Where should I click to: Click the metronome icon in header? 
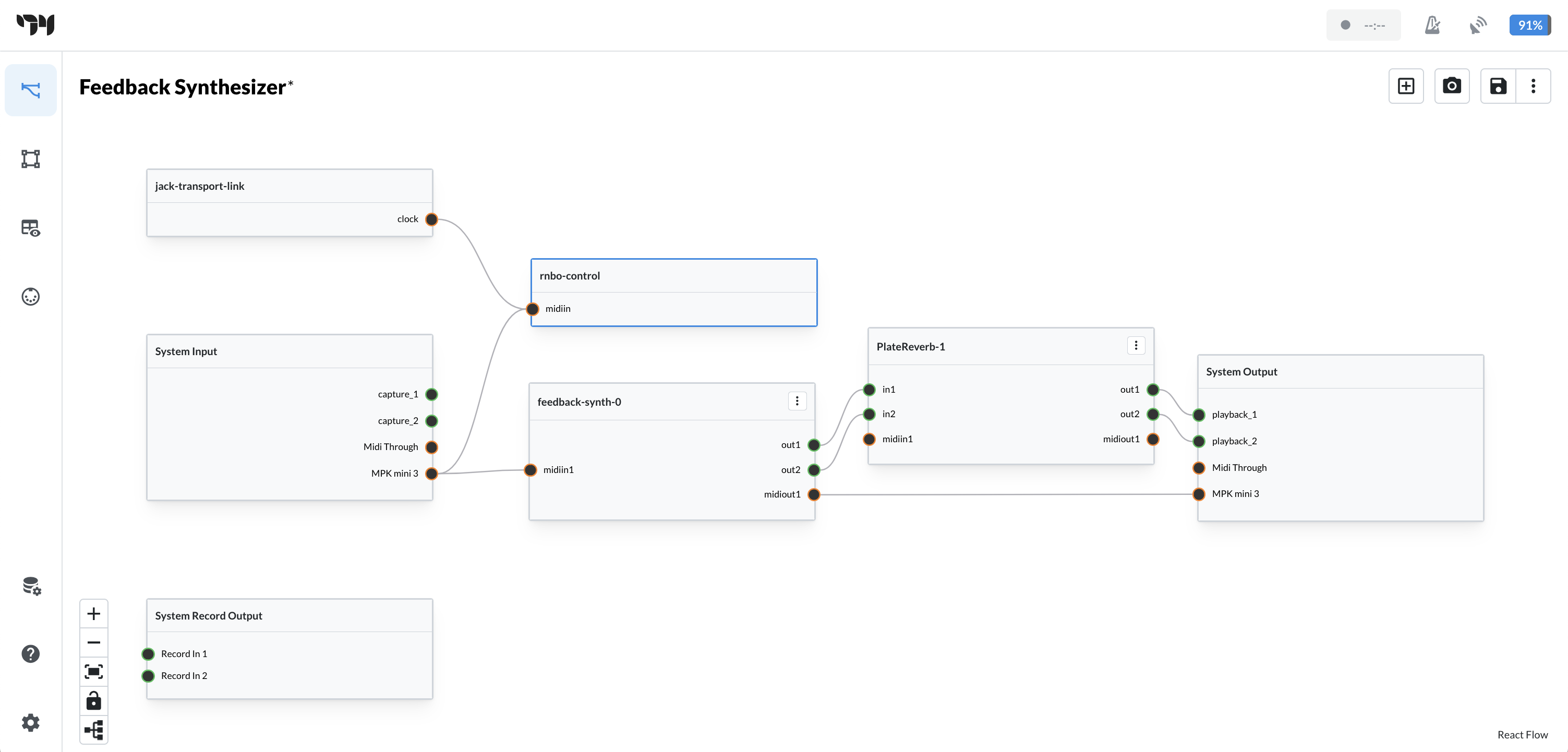(x=1432, y=25)
